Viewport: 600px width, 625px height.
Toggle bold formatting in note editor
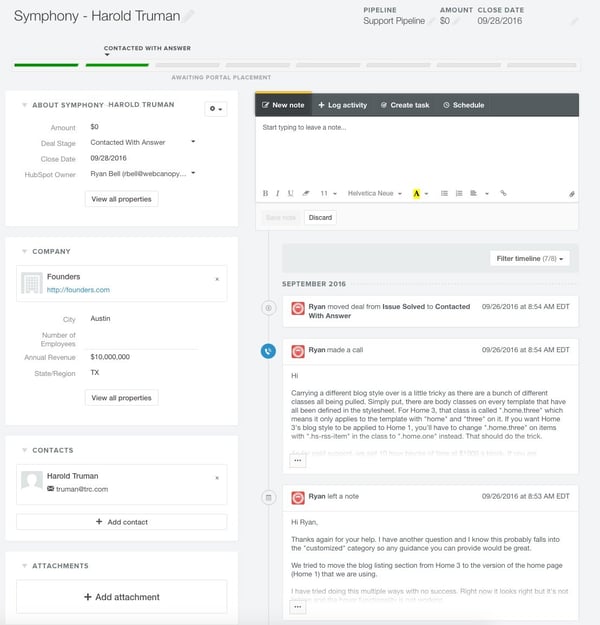(x=265, y=193)
